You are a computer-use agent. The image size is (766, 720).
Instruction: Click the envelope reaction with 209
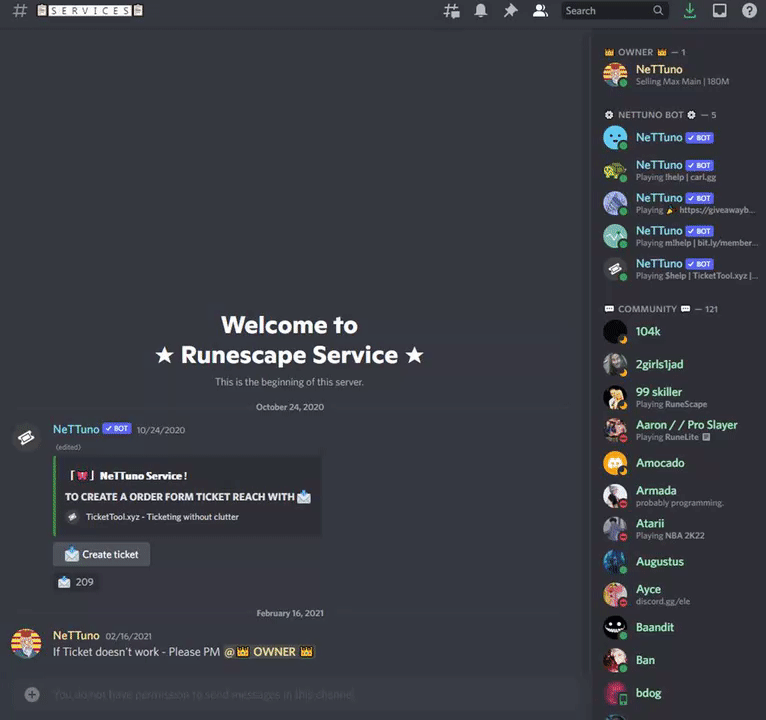pyautogui.click(x=76, y=582)
